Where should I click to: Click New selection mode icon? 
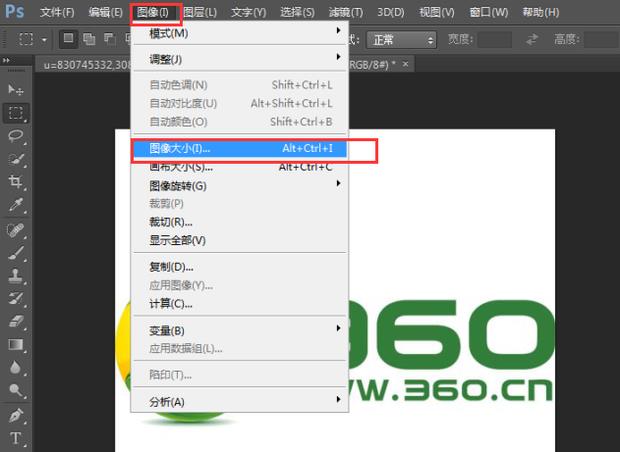pos(68,39)
